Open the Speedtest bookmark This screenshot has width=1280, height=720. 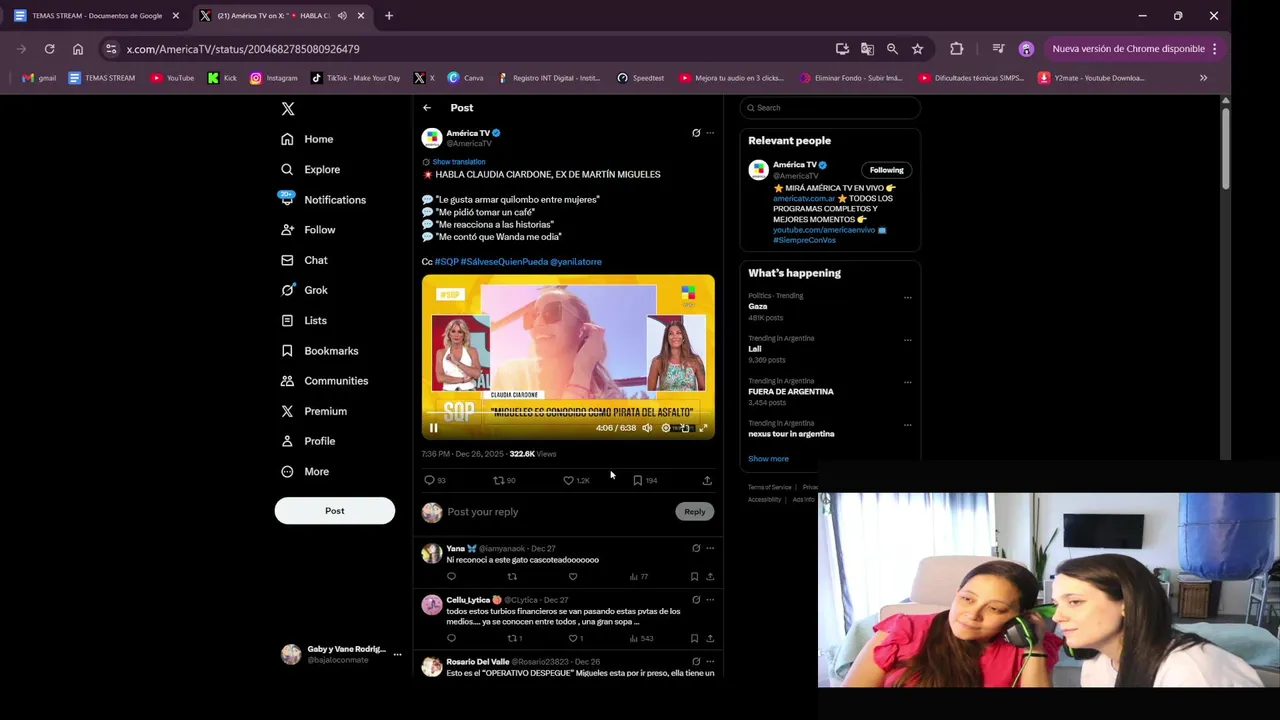click(x=641, y=78)
